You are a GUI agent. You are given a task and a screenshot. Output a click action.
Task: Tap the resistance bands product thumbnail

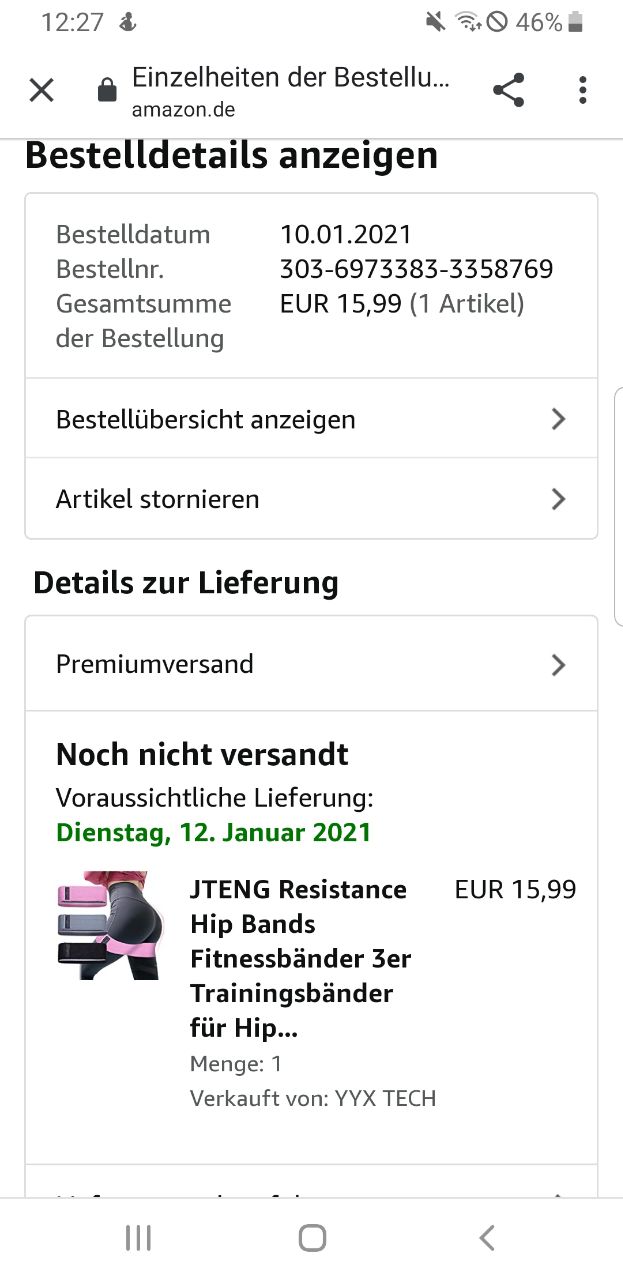106,925
